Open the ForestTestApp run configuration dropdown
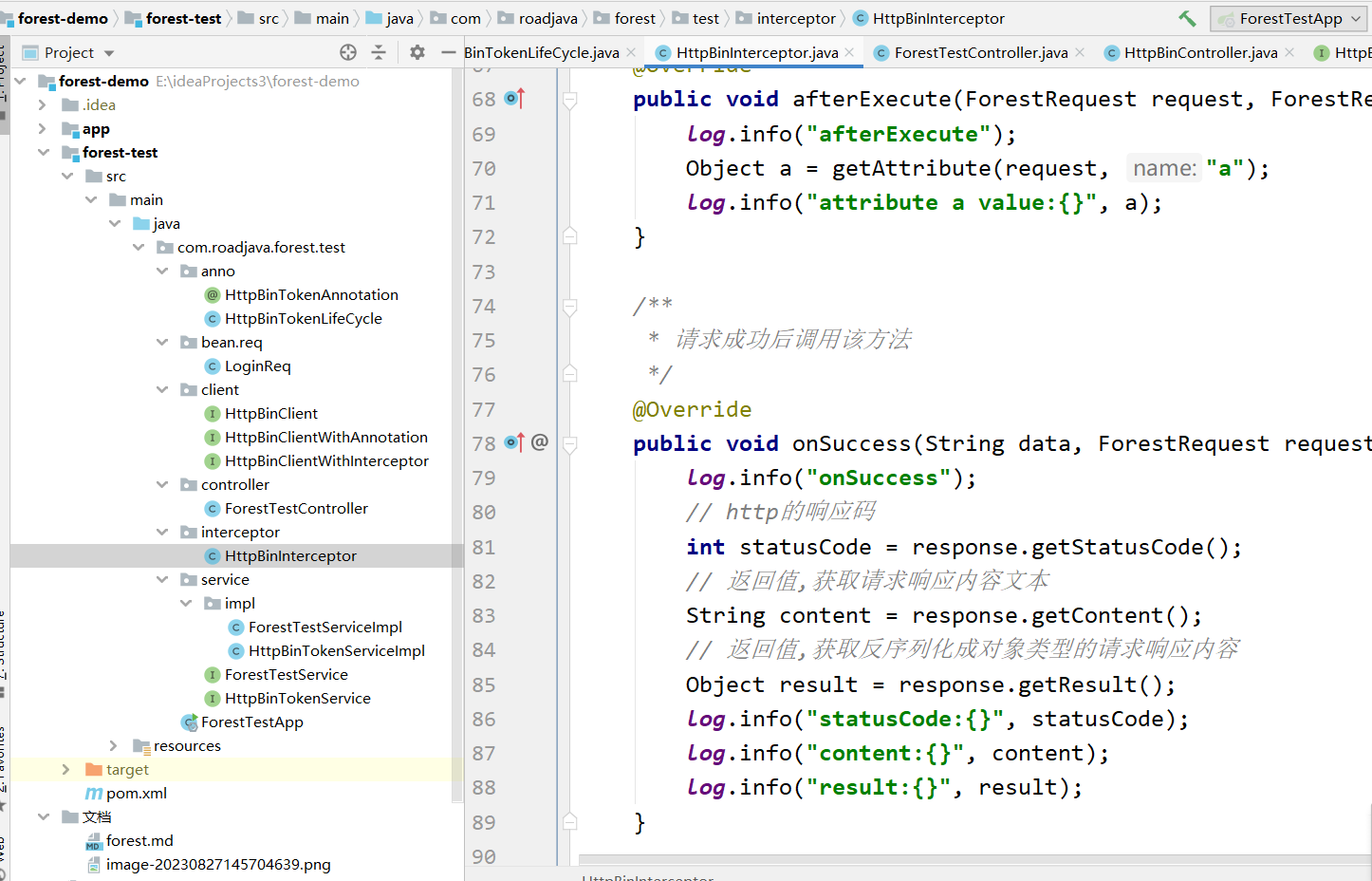This screenshot has width=1372, height=881. (1290, 18)
